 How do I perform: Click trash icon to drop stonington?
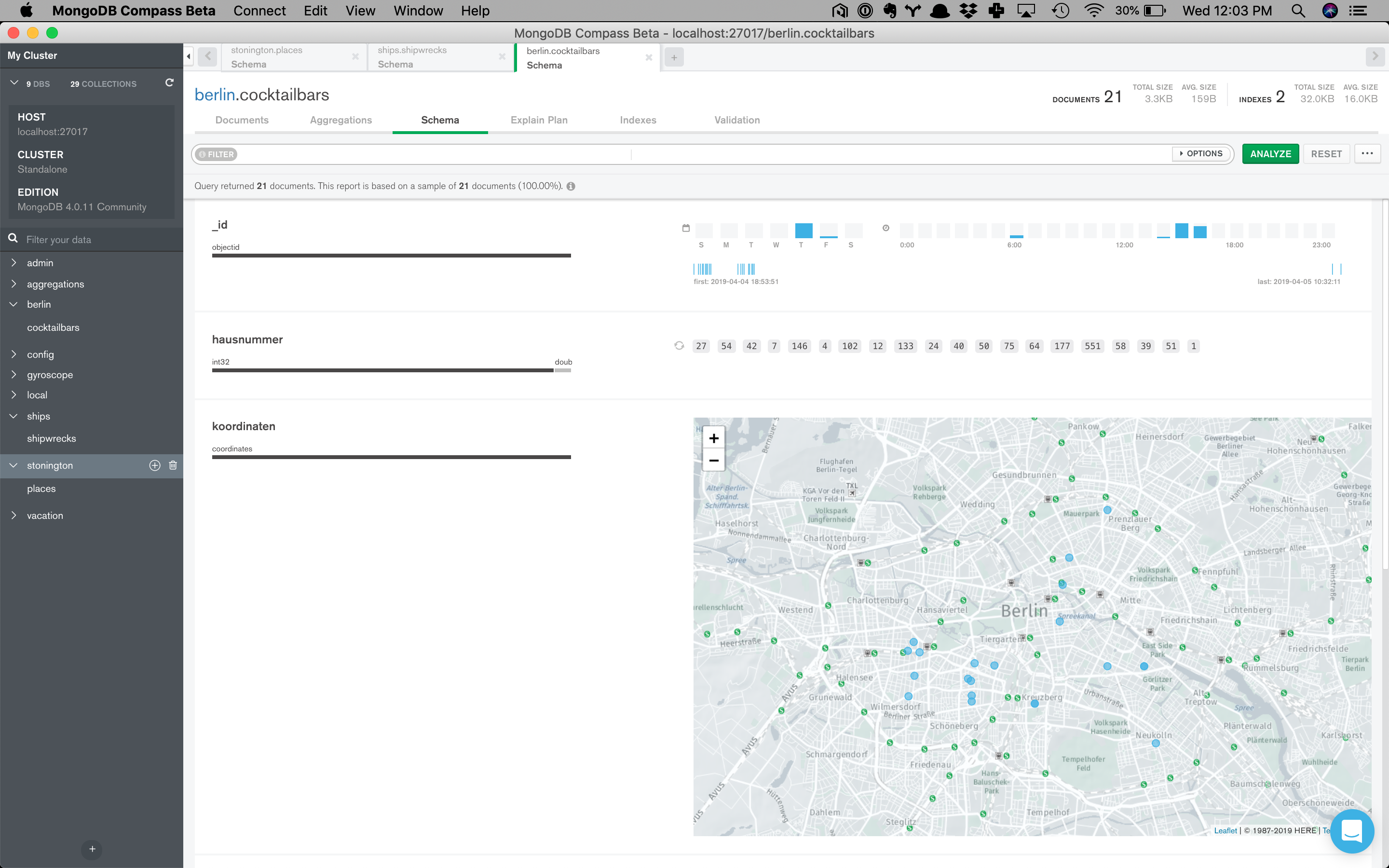[173, 465]
